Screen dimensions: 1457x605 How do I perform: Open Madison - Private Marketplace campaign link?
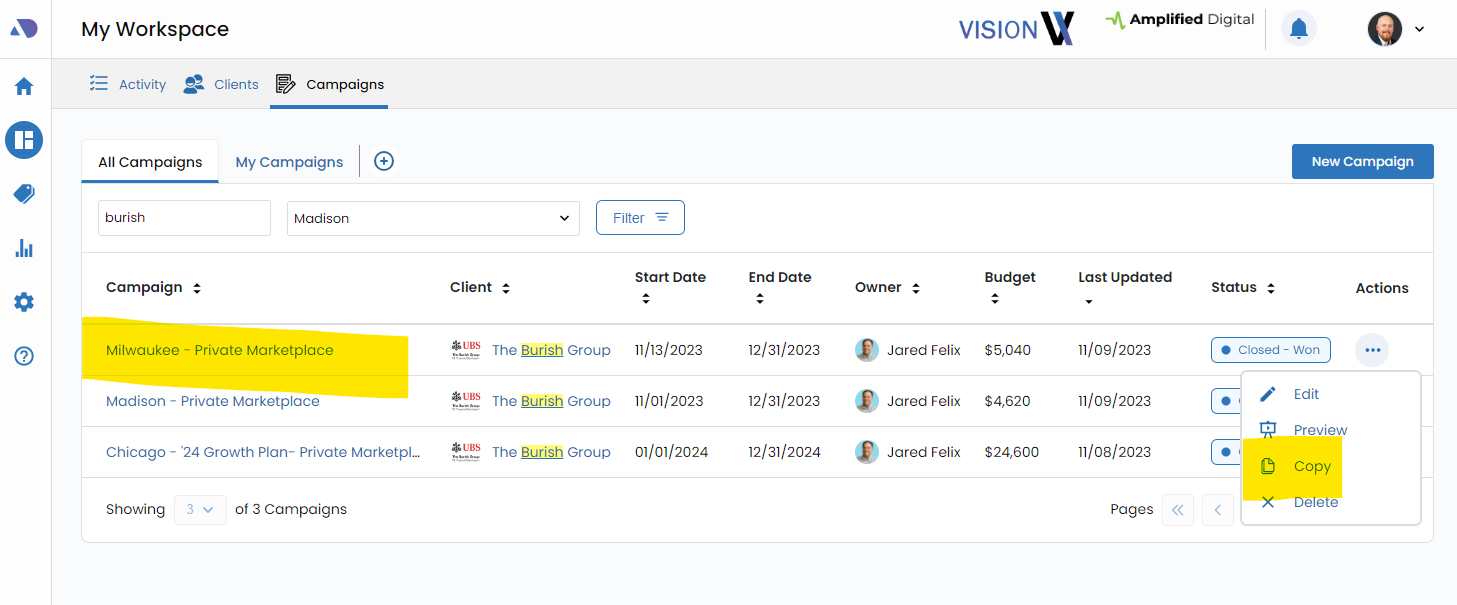(x=213, y=401)
